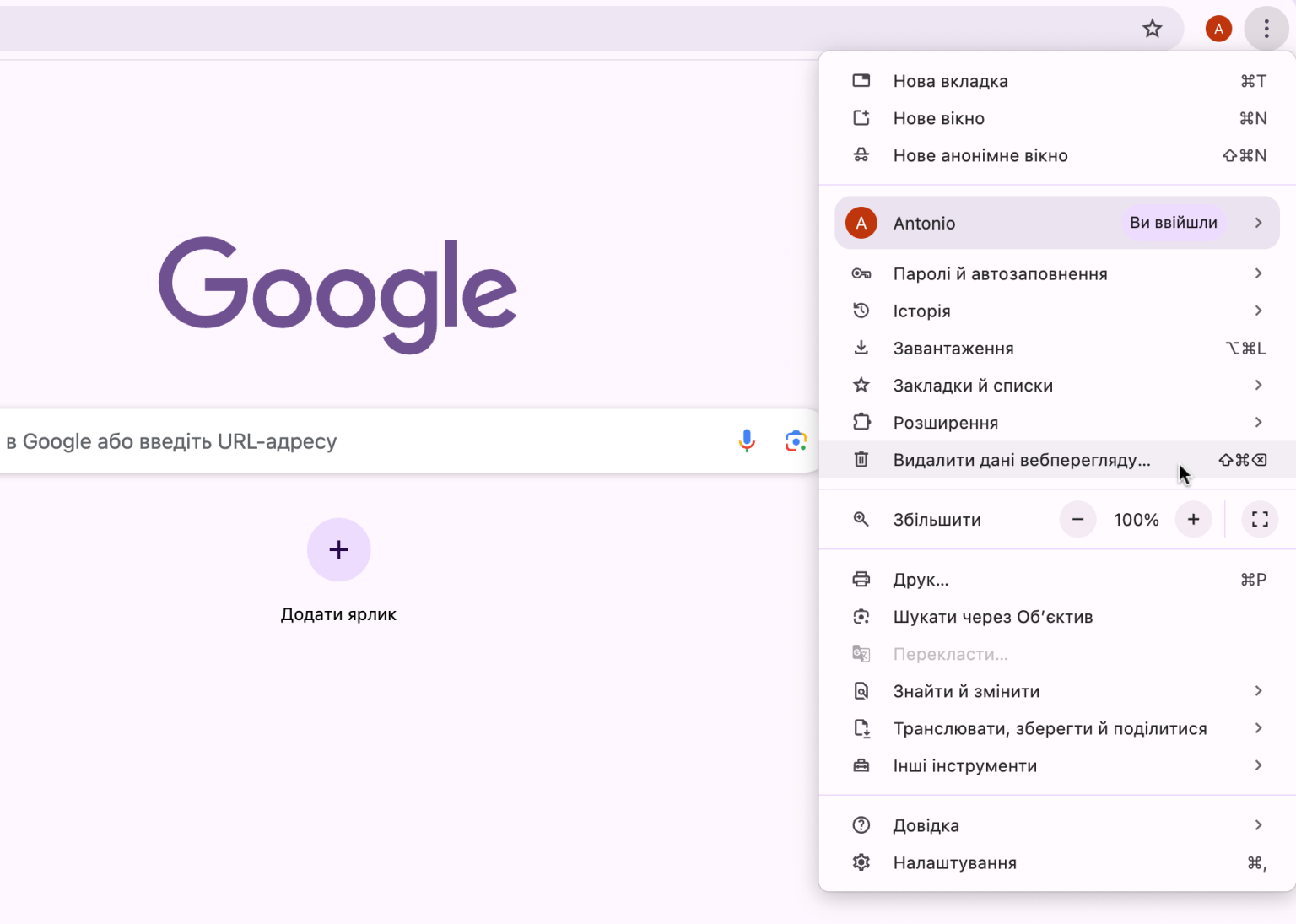Image resolution: width=1296 pixels, height=924 pixels.
Task: Open Завантаження from the menu
Action: pos(953,349)
